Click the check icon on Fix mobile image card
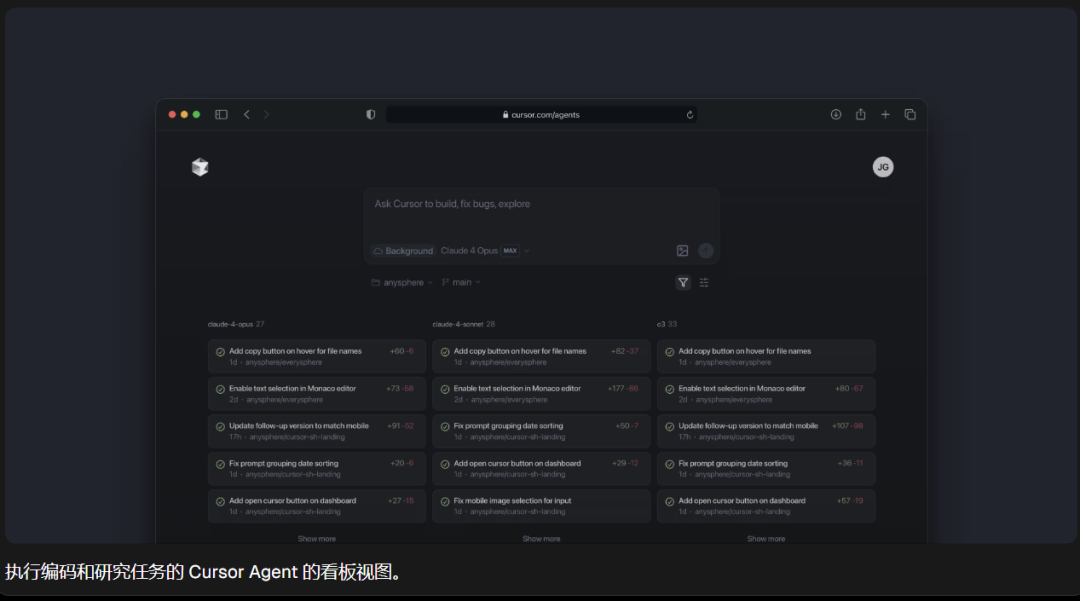The width and height of the screenshot is (1080, 601). pos(445,502)
